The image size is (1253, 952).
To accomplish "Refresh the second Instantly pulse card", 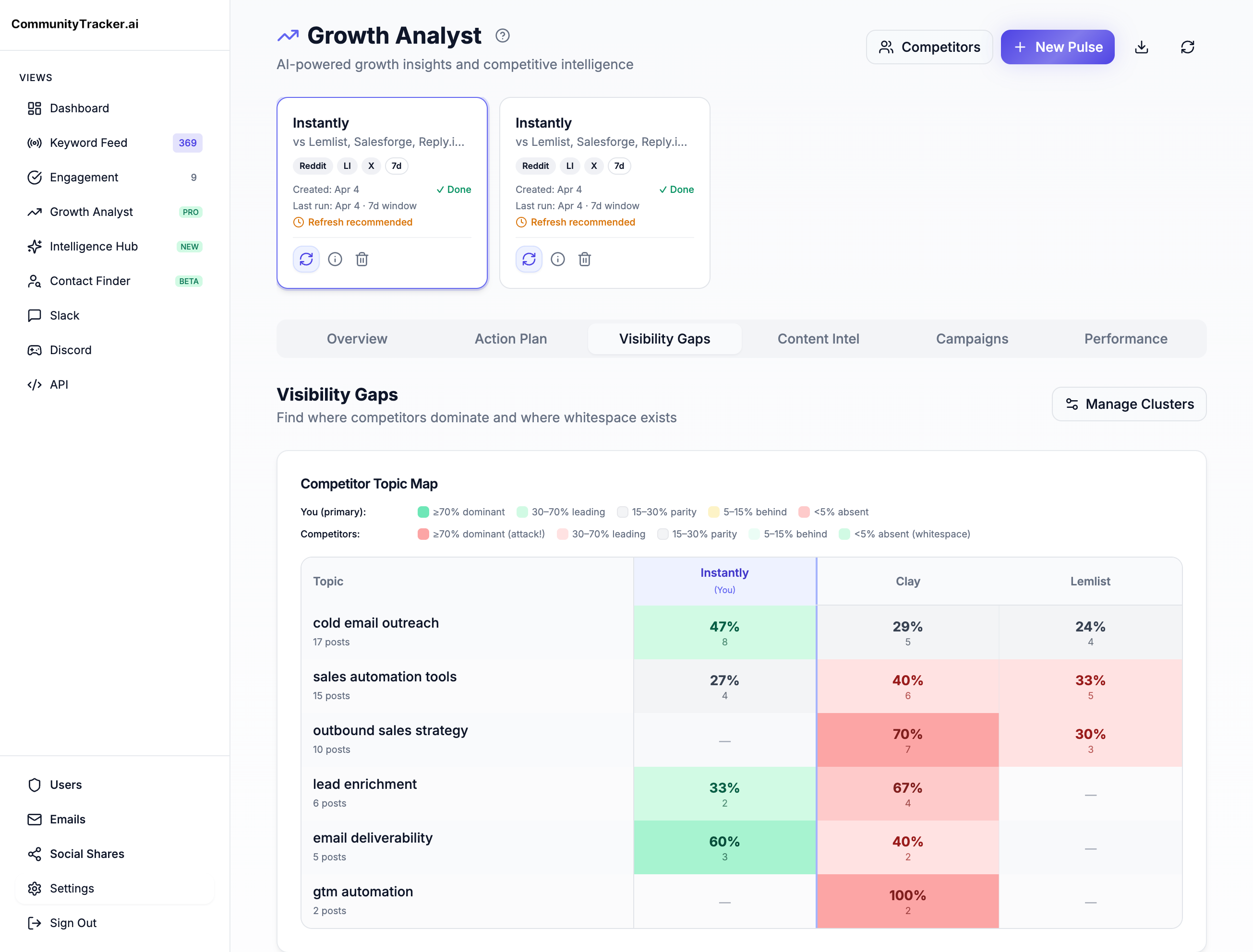I will coord(529,259).
